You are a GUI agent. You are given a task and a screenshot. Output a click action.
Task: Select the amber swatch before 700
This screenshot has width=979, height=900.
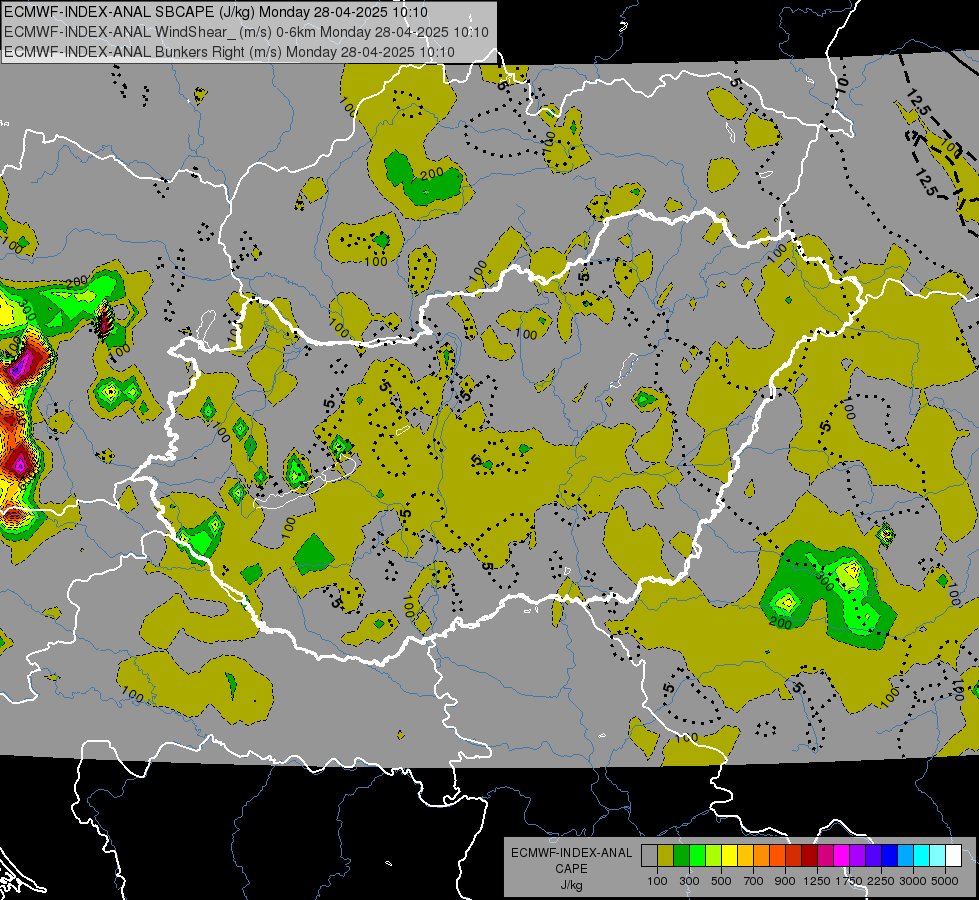tap(745, 855)
